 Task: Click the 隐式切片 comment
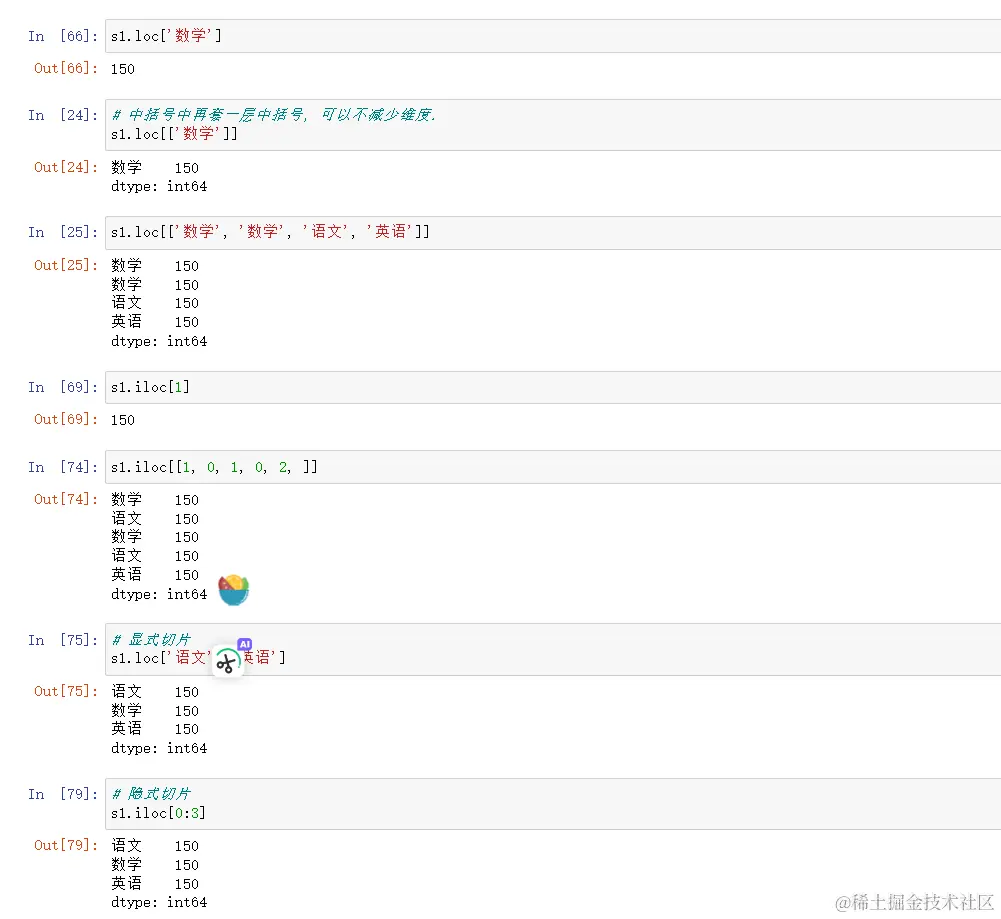point(151,794)
